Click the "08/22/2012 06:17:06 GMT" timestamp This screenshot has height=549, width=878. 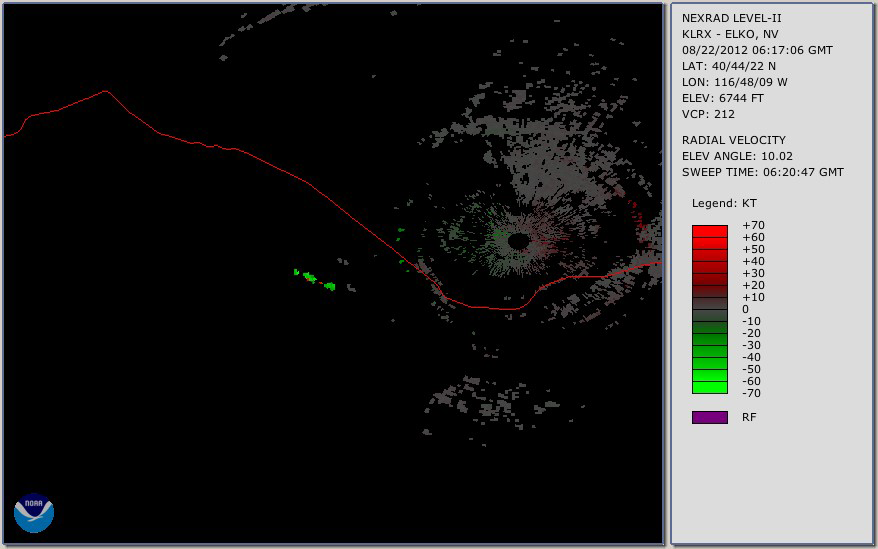[757, 50]
